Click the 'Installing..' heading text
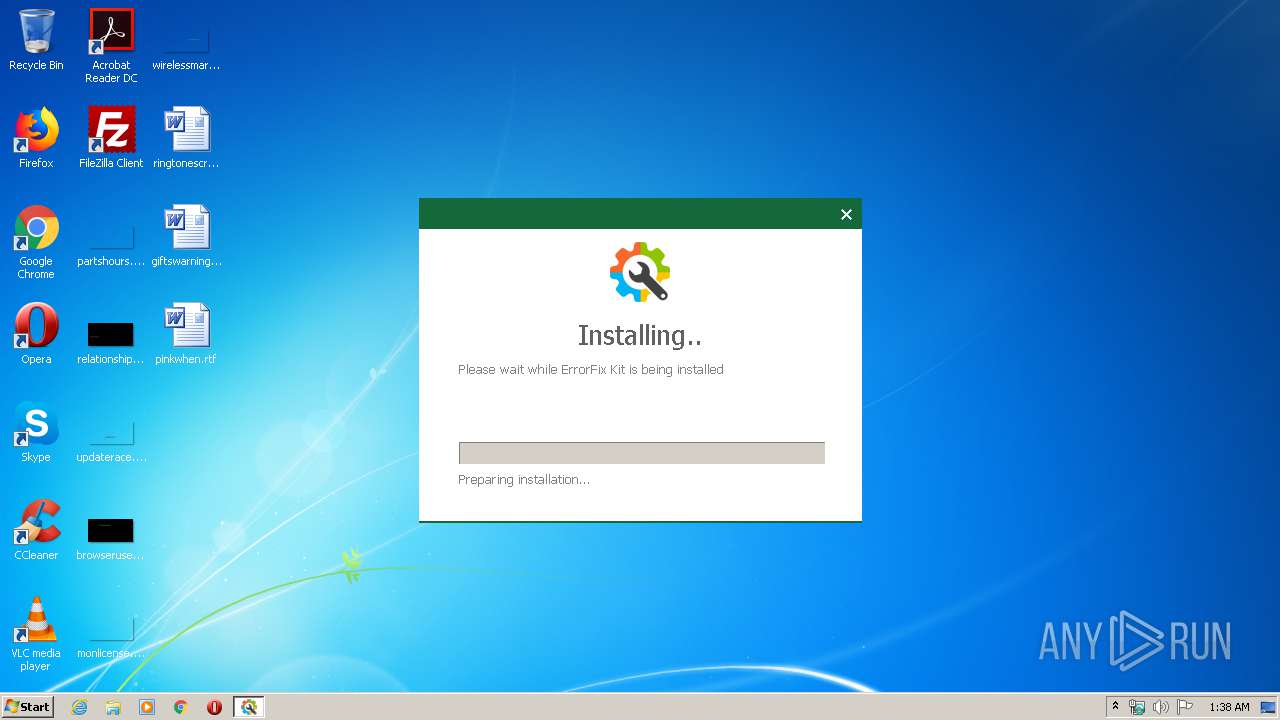Screen dimensions: 1280x720 click(x=640, y=335)
